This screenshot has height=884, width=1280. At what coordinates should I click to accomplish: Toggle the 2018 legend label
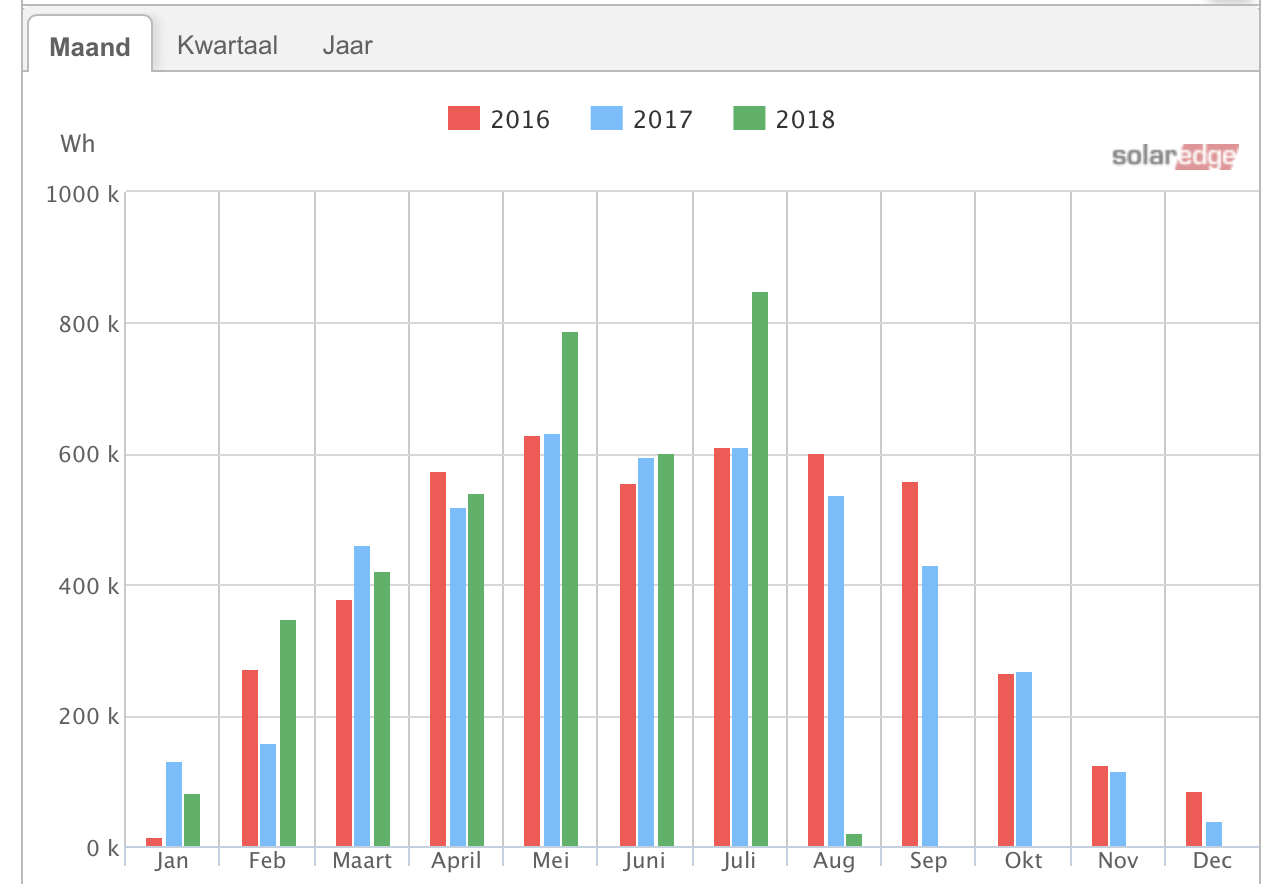[x=805, y=120]
